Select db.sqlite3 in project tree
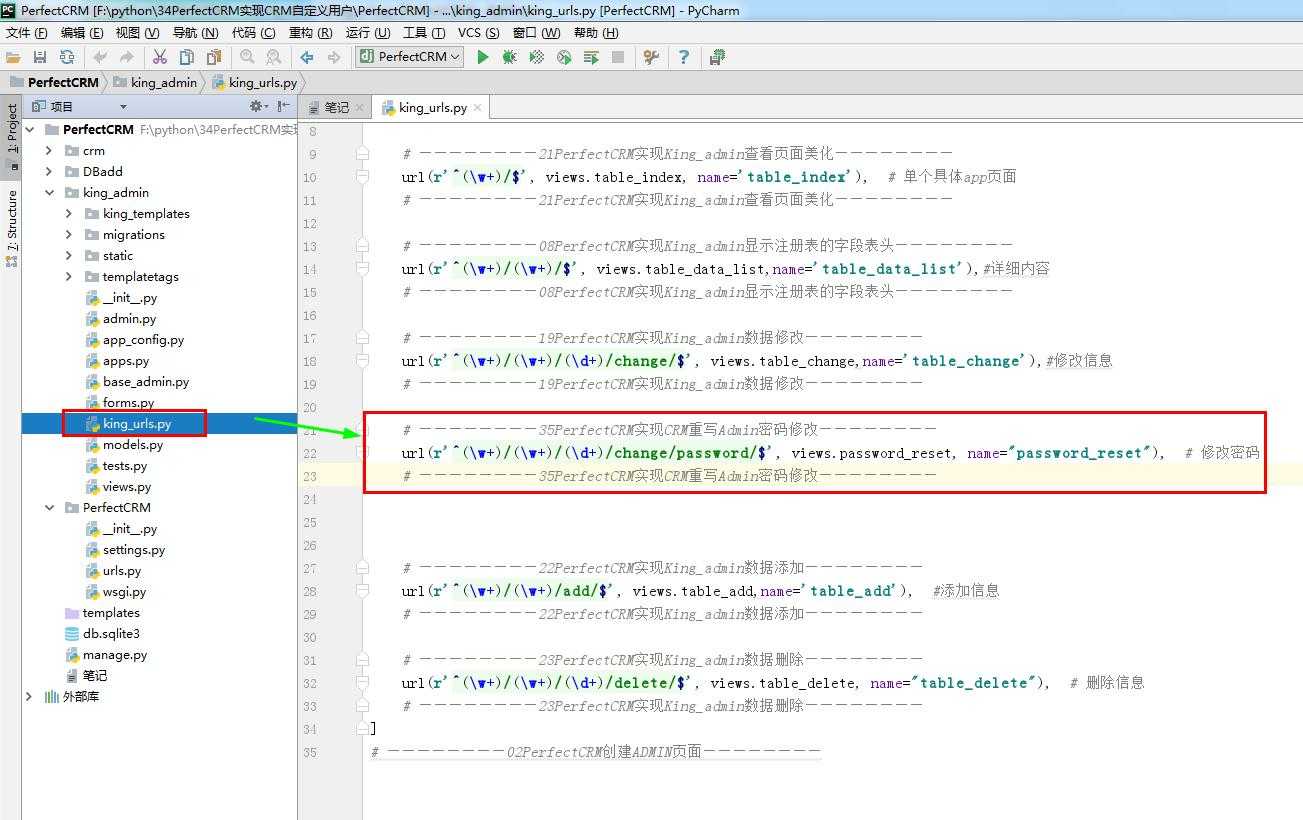The height and width of the screenshot is (820, 1303). (111, 633)
